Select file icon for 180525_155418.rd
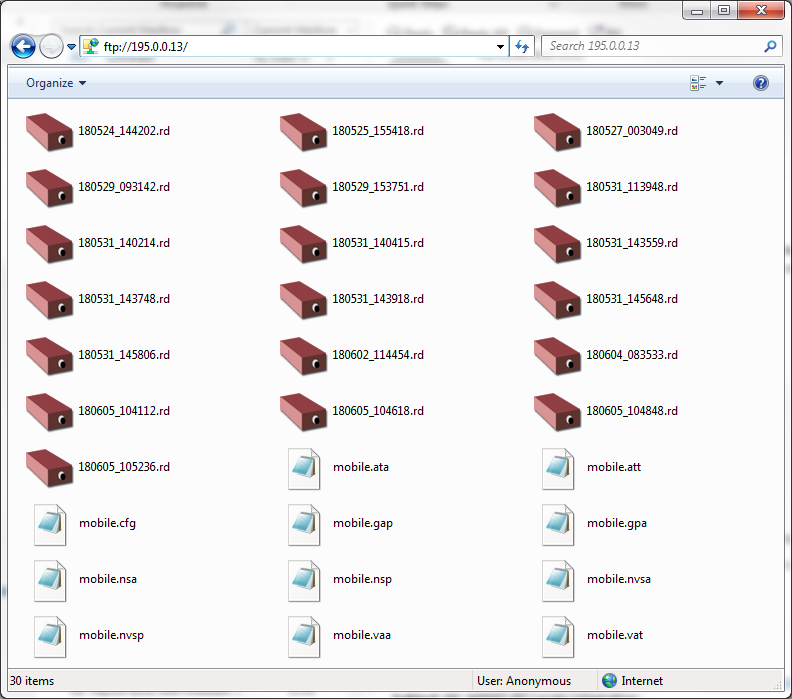The image size is (792, 699). 303,132
